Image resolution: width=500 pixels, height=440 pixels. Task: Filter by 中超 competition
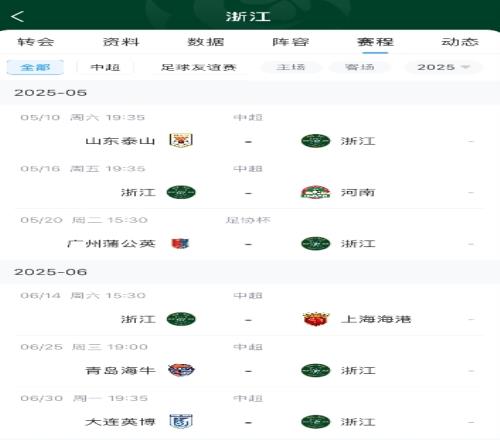[105, 67]
